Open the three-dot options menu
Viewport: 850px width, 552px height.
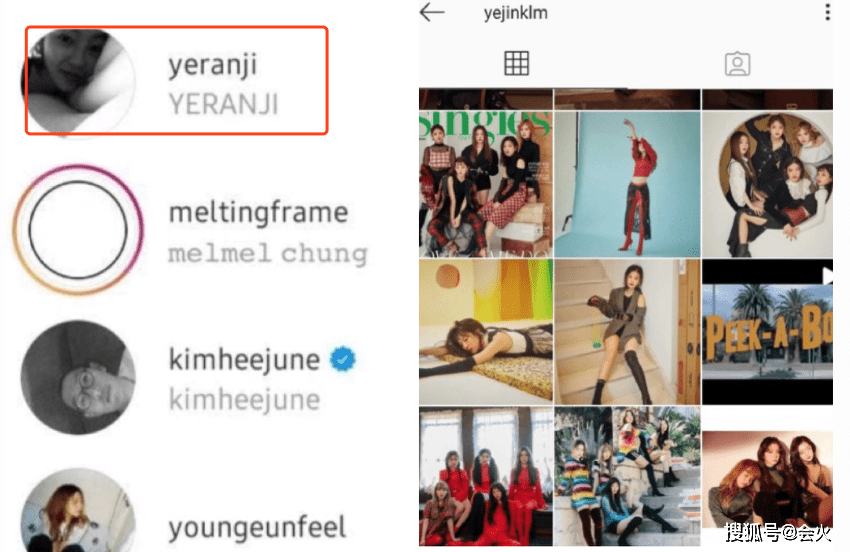(x=827, y=12)
